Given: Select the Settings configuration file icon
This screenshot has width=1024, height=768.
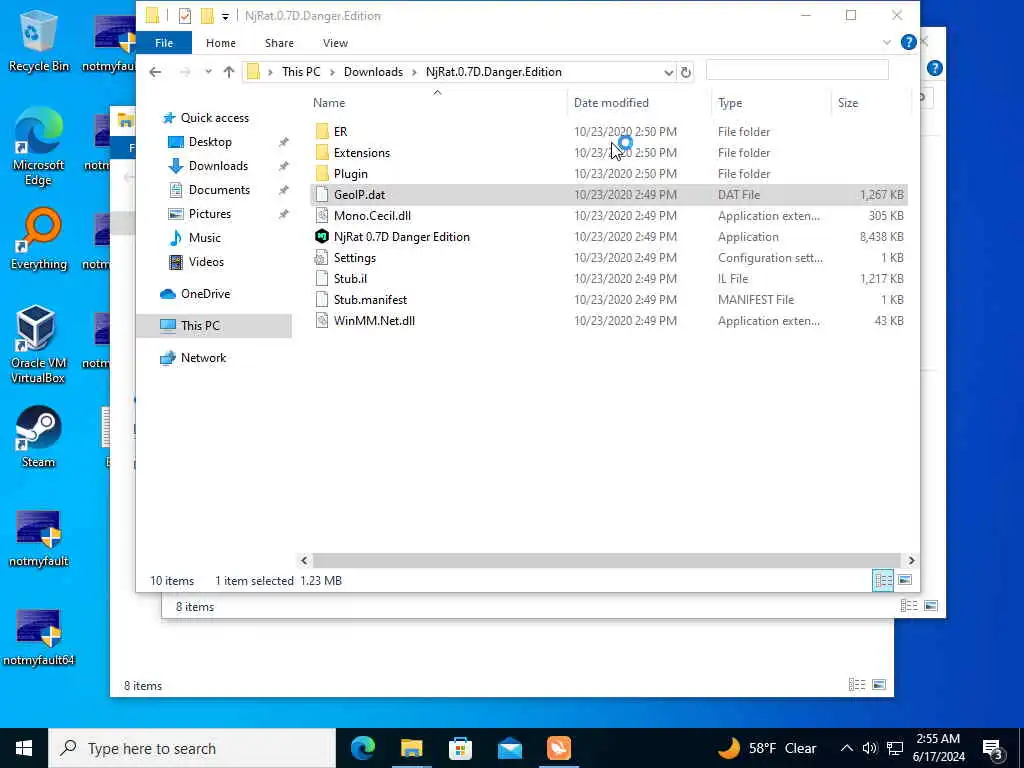Looking at the screenshot, I should pyautogui.click(x=322, y=257).
